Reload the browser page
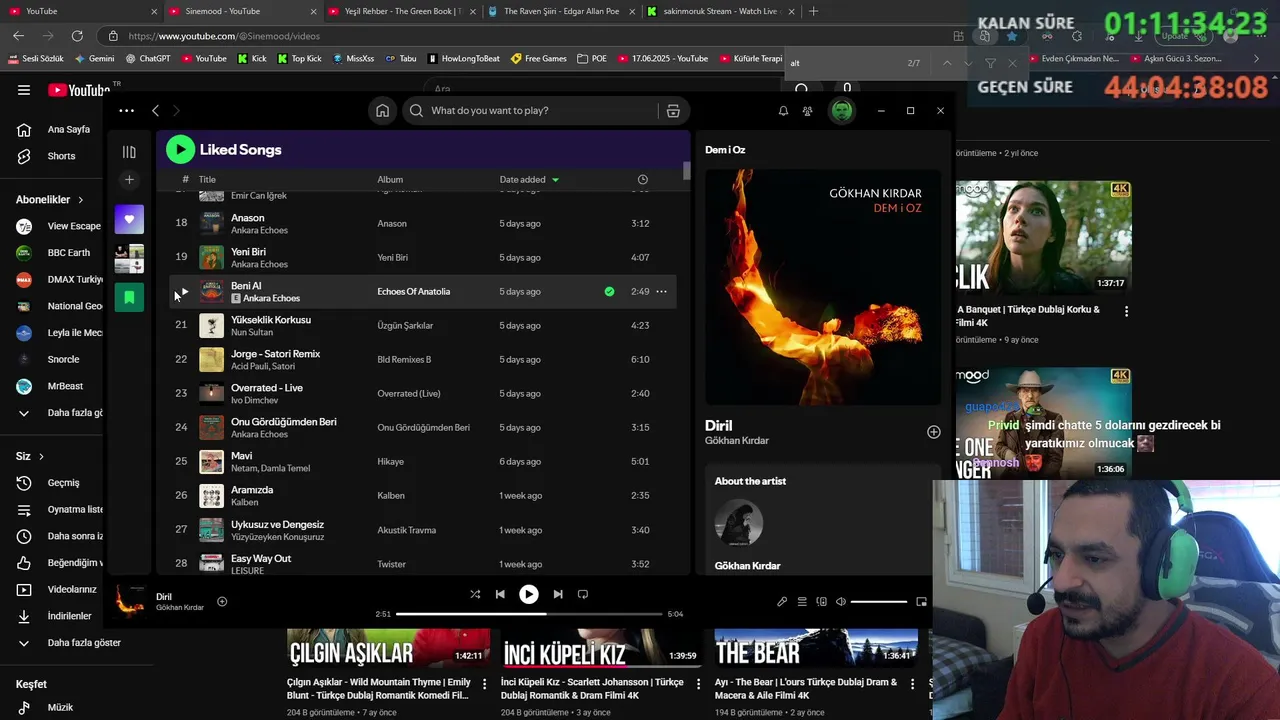Screen dimensions: 1280x720 pyautogui.click(x=77, y=36)
